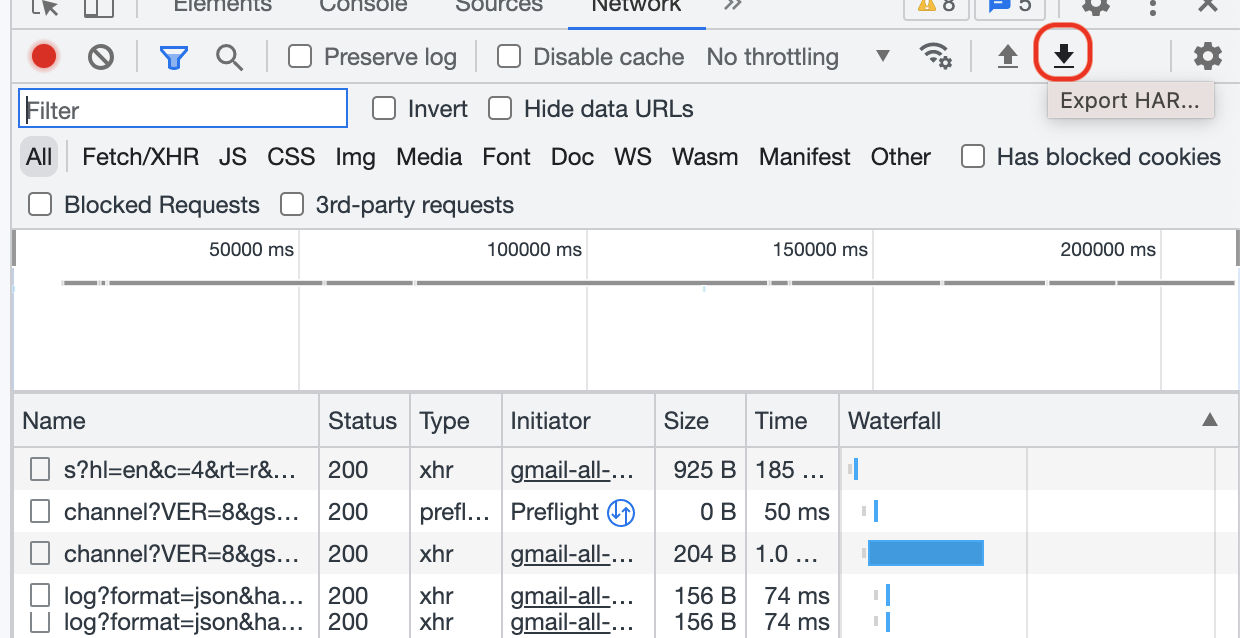Screen dimensions: 1240x638
Task: Clear the network log
Action: click(100, 57)
